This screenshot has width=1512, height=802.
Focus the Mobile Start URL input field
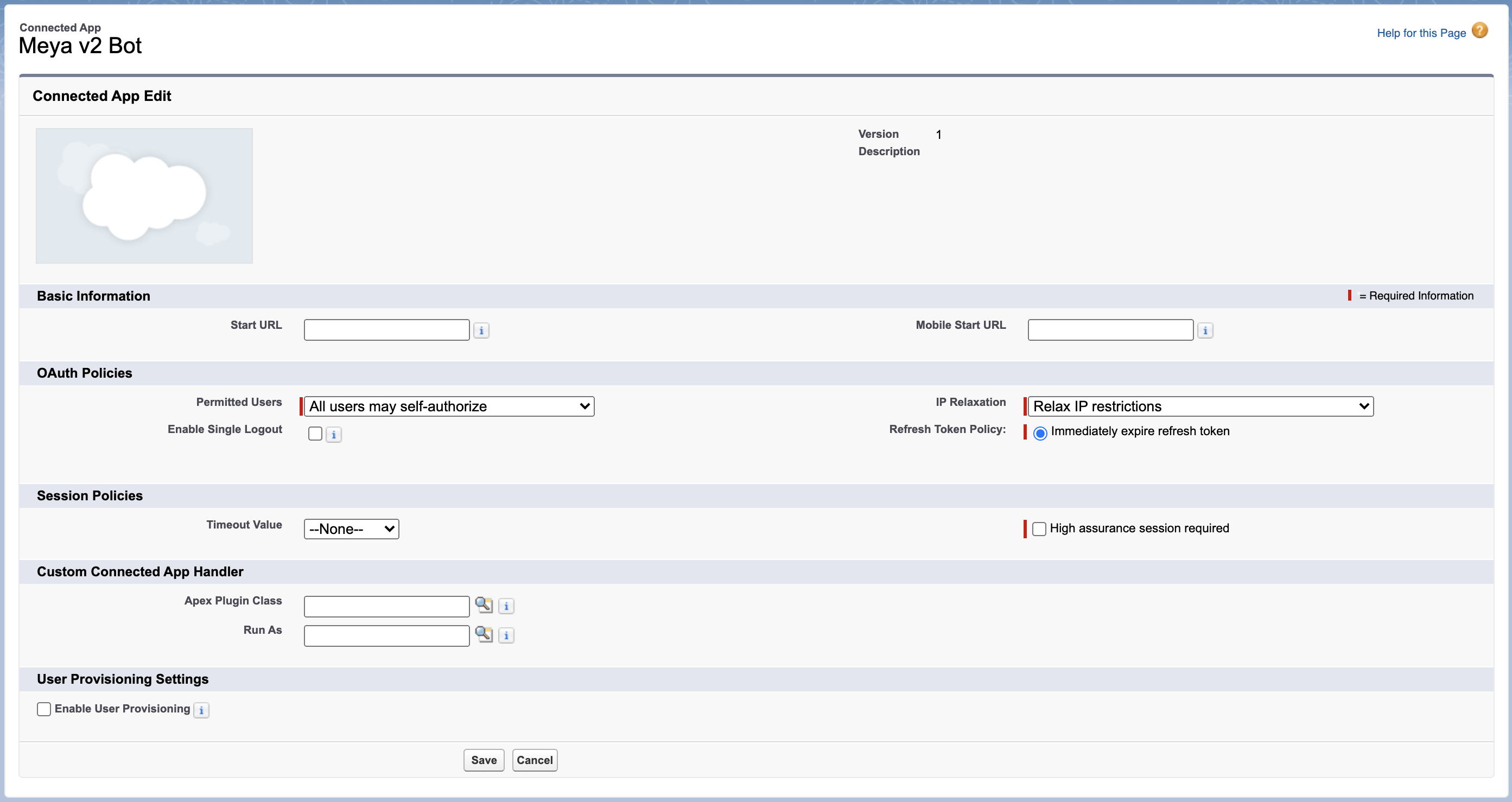tap(1110, 330)
